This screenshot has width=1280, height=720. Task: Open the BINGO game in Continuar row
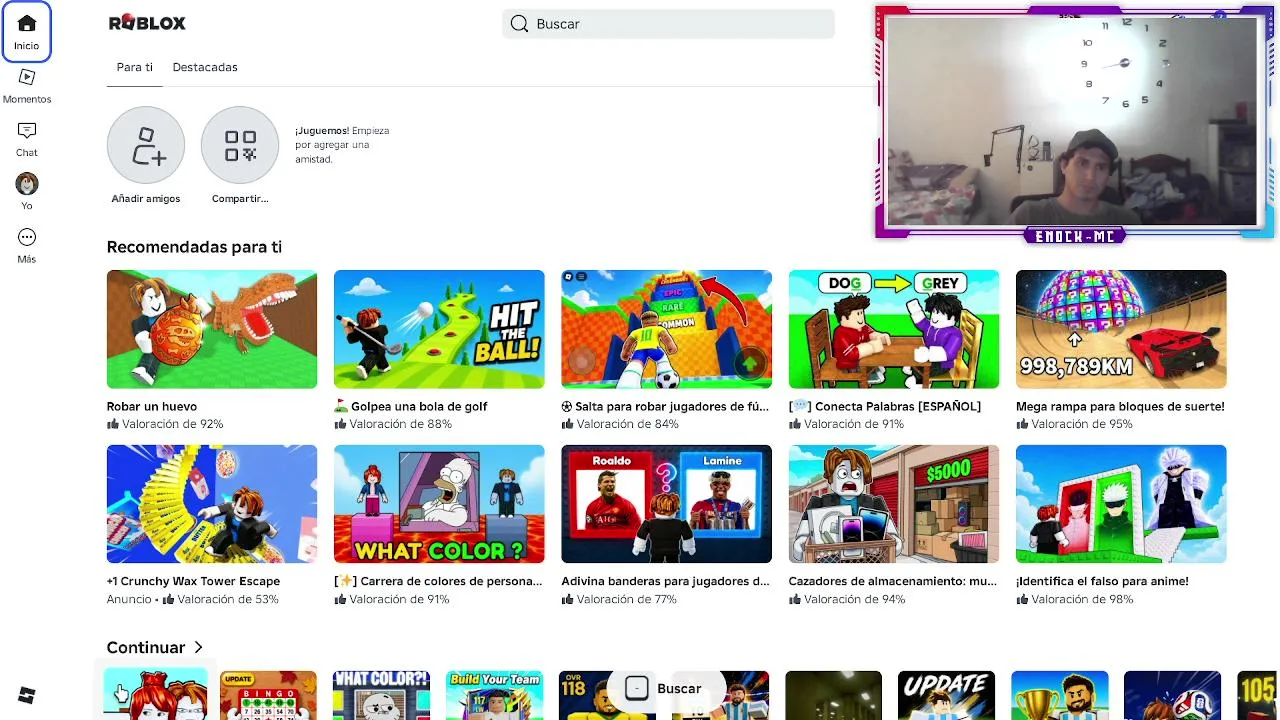point(268,695)
